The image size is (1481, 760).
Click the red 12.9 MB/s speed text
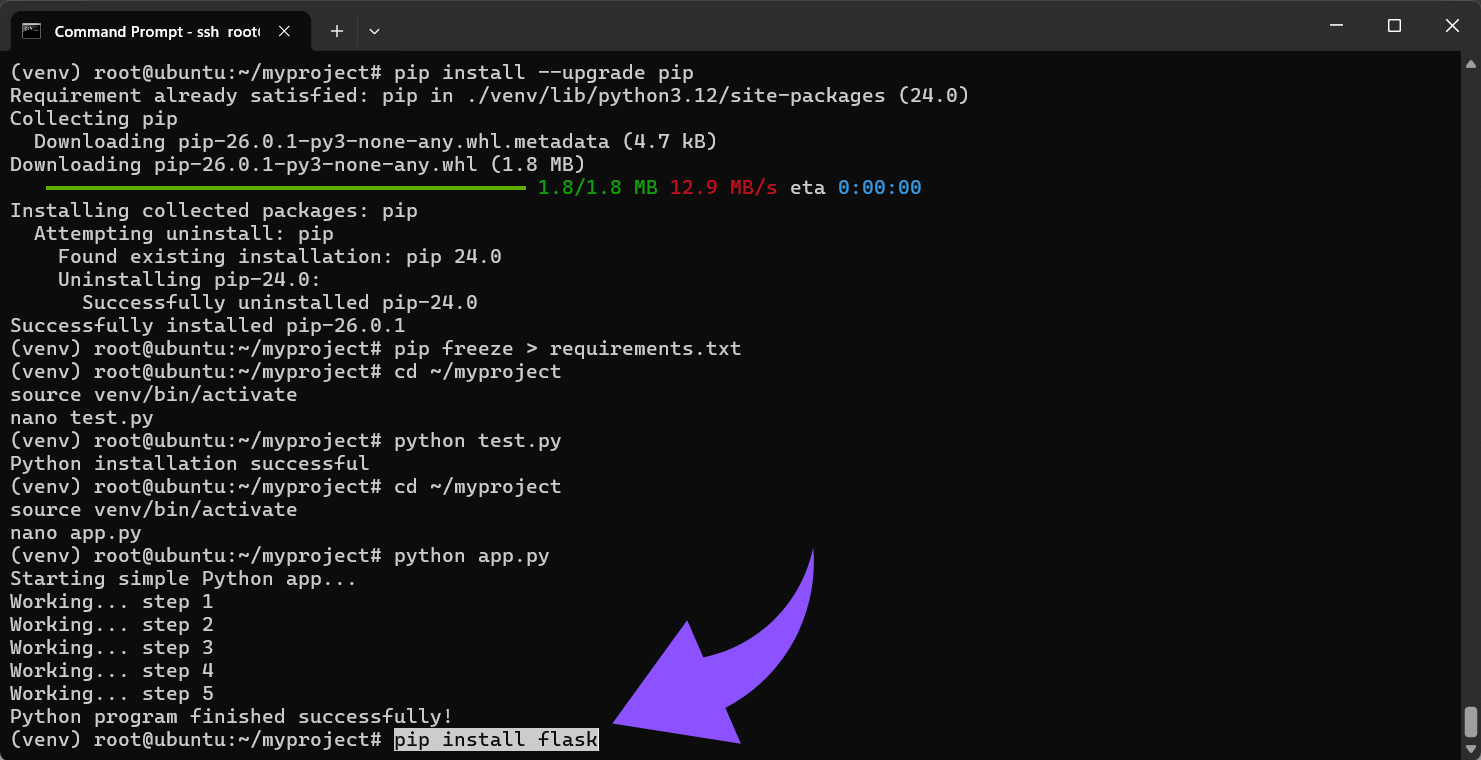click(723, 188)
